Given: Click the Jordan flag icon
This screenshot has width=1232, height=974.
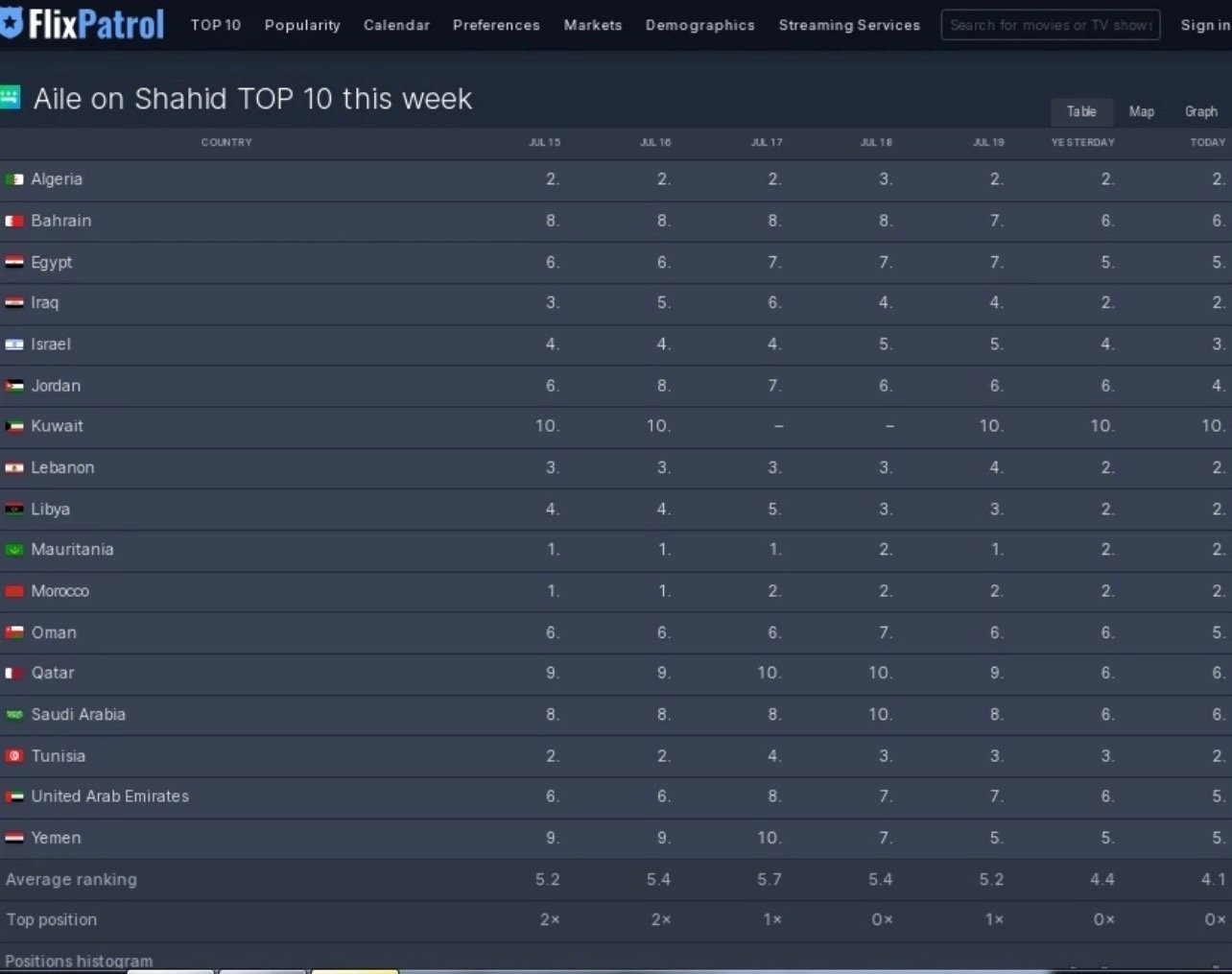Looking at the screenshot, I should click(14, 386).
